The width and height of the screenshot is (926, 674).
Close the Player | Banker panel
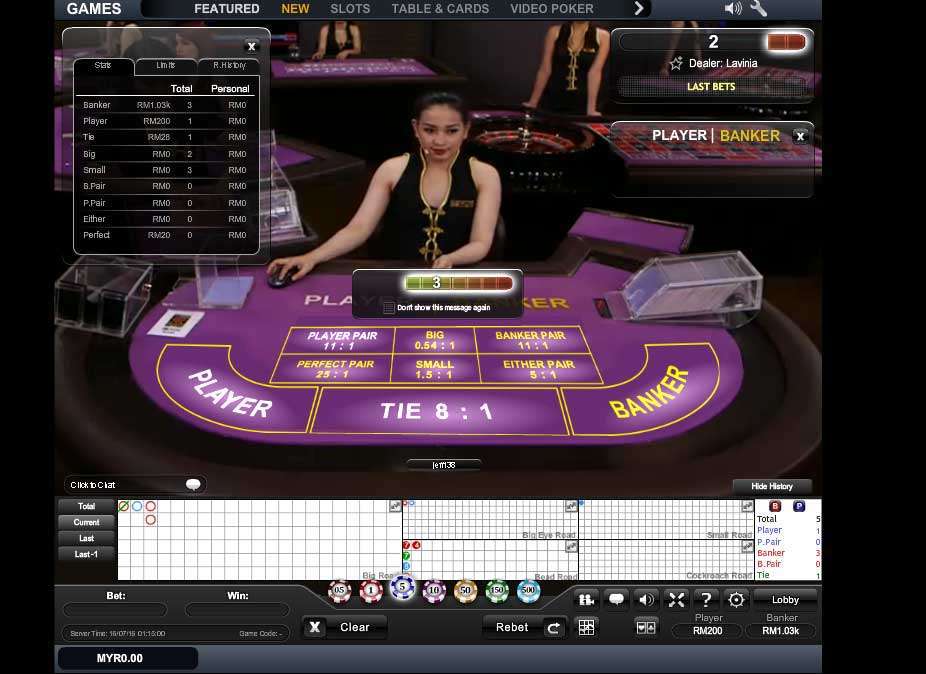(800, 136)
